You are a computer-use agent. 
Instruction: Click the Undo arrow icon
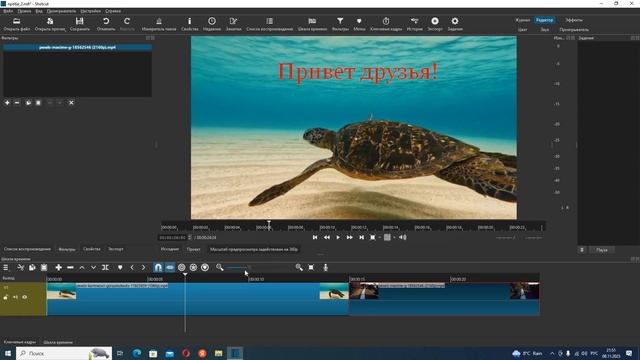tap(106, 21)
